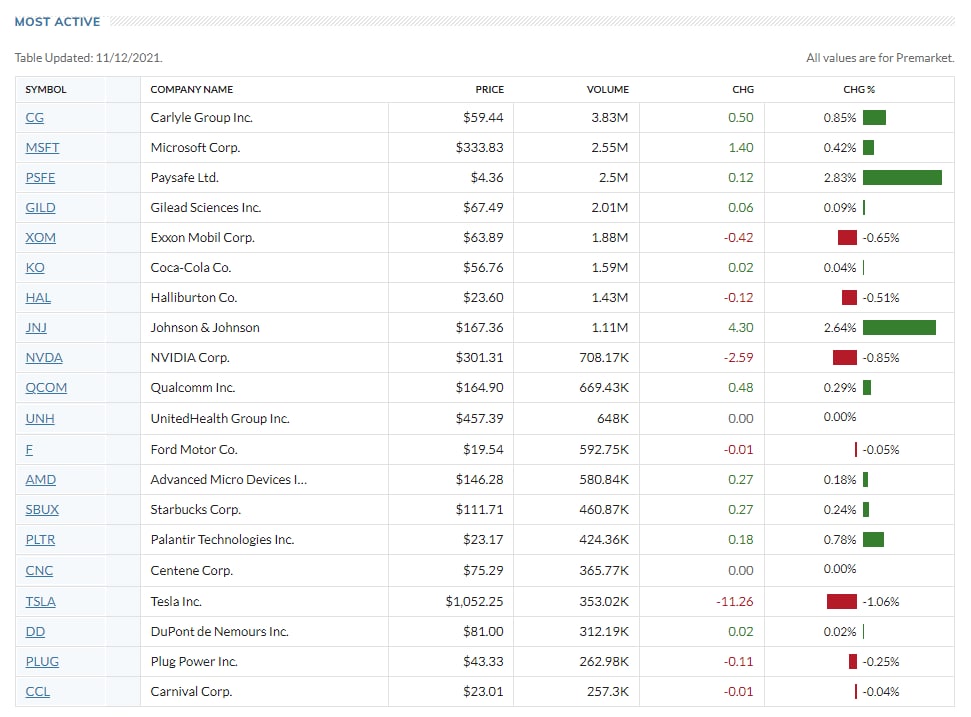The height and width of the screenshot is (717, 971).
Task: Select Advanced Micro Devices company name
Action: click(x=229, y=480)
